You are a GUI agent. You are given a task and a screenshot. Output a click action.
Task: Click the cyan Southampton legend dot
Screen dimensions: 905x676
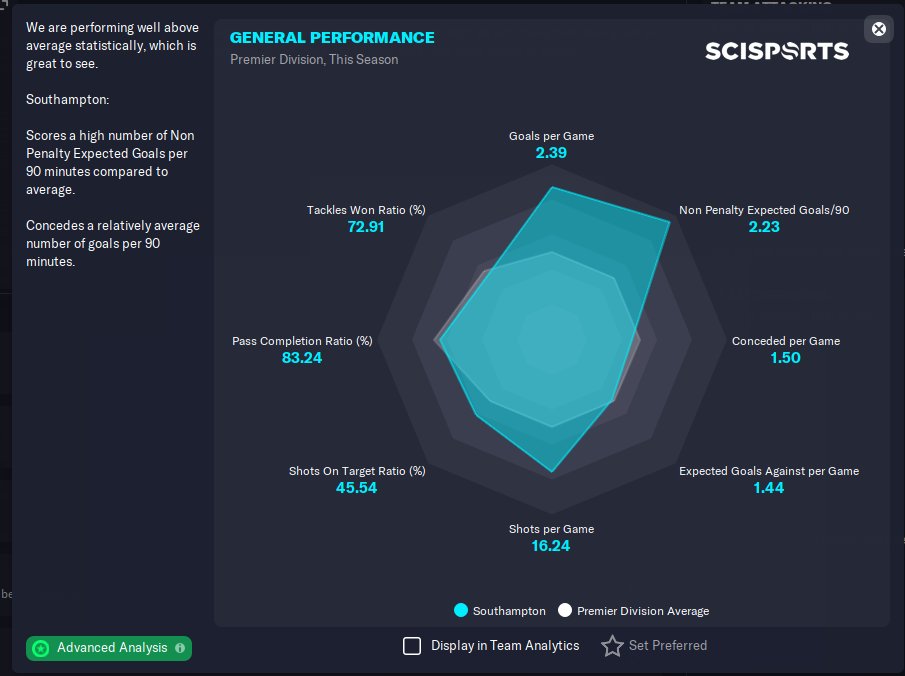(x=461, y=610)
